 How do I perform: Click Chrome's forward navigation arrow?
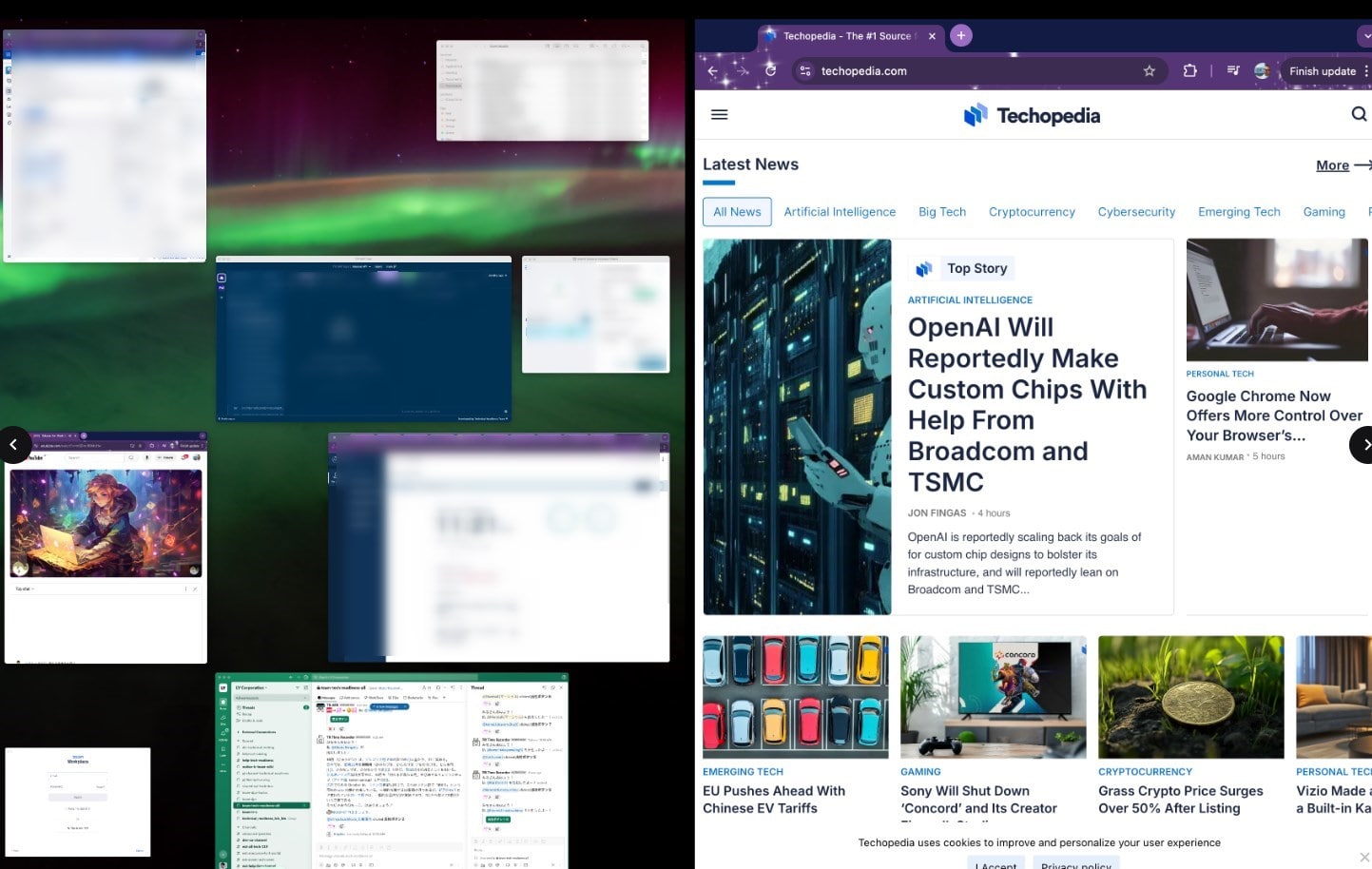743,71
